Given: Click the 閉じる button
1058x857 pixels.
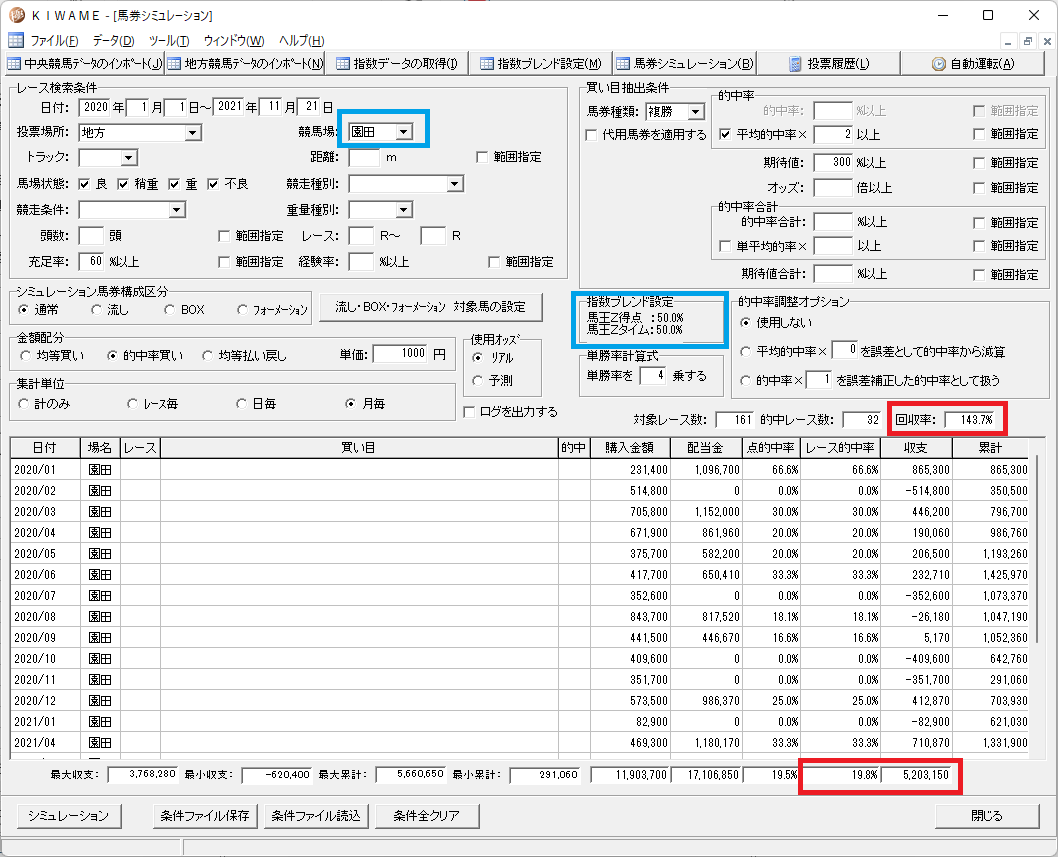Looking at the screenshot, I should pos(987,816).
